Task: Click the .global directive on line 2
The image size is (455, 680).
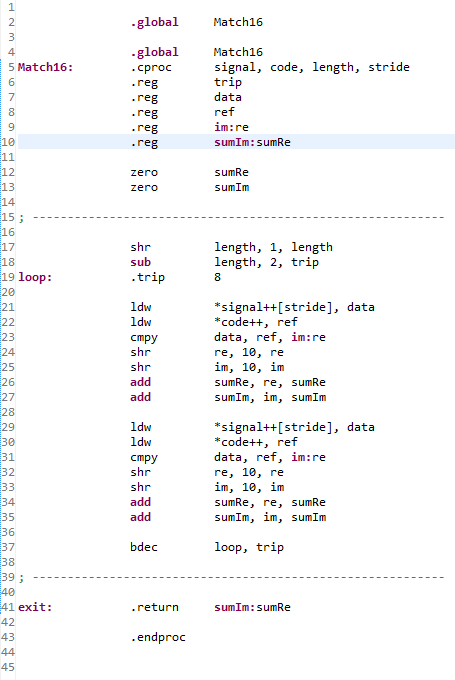Action: pyautogui.click(x=154, y=23)
